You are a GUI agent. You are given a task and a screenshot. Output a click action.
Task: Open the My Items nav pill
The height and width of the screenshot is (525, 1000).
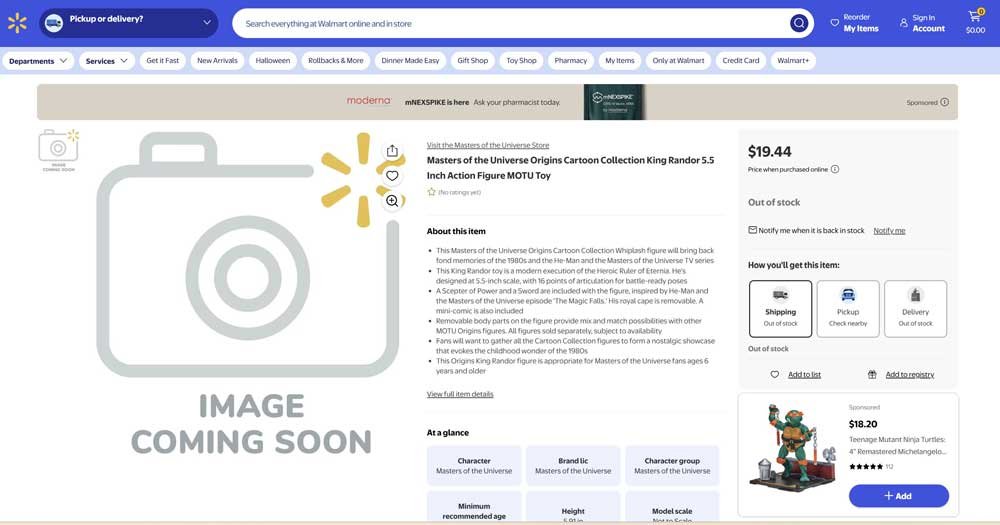(x=620, y=61)
